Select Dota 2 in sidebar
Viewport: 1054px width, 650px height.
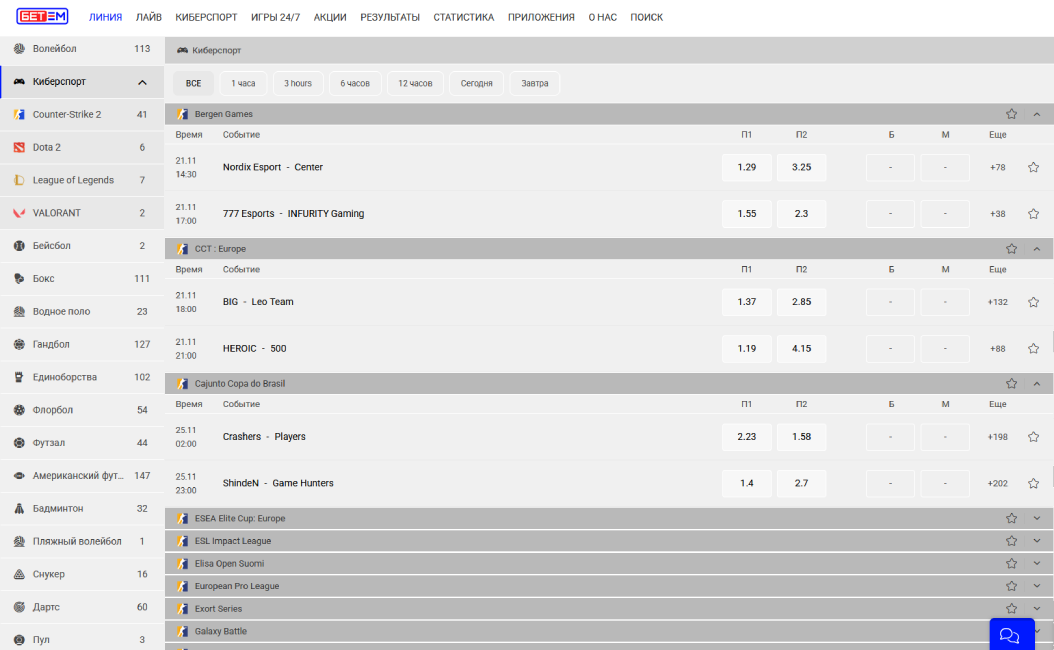47,147
